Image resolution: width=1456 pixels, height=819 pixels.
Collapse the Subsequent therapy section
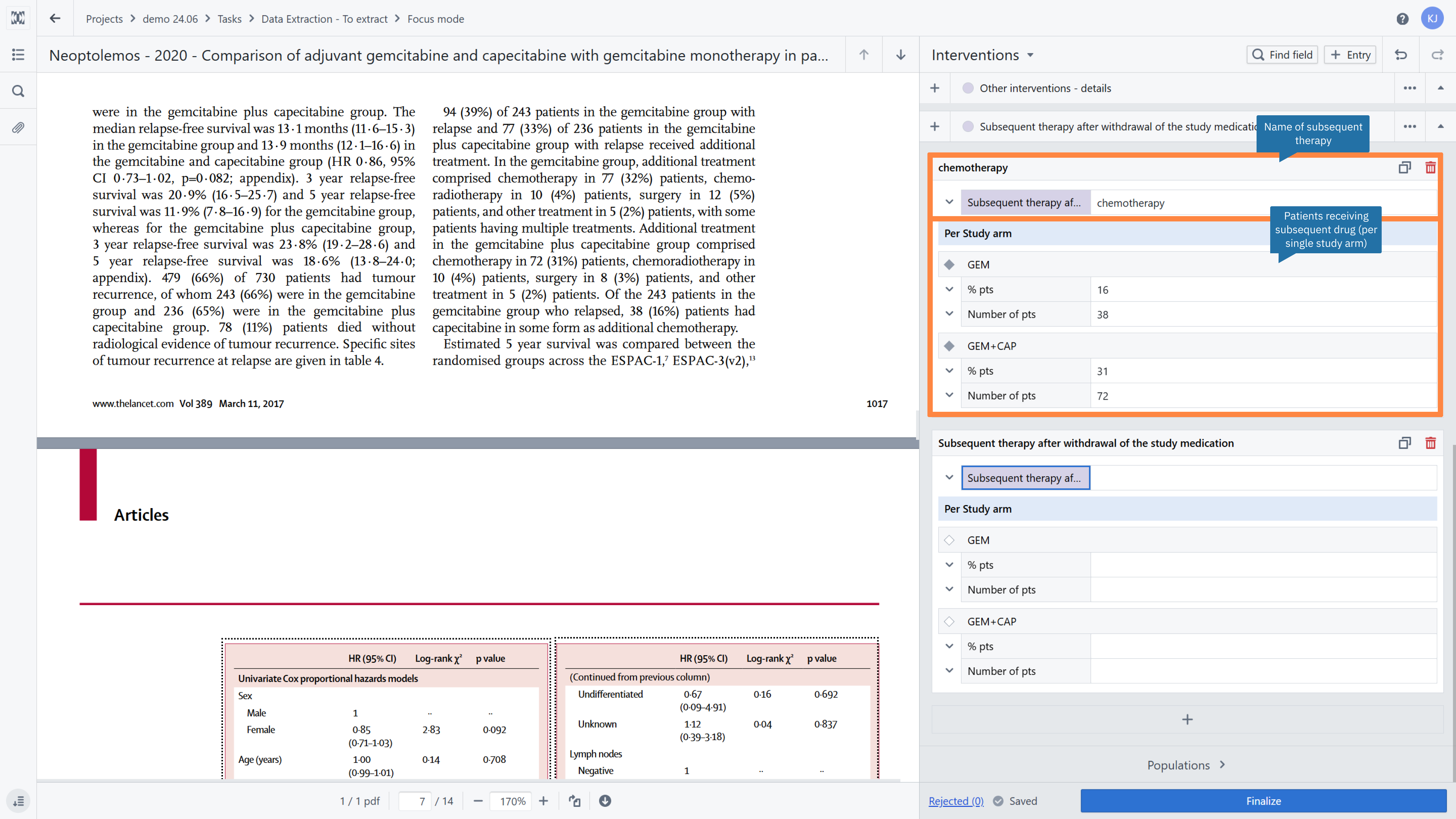[1440, 127]
